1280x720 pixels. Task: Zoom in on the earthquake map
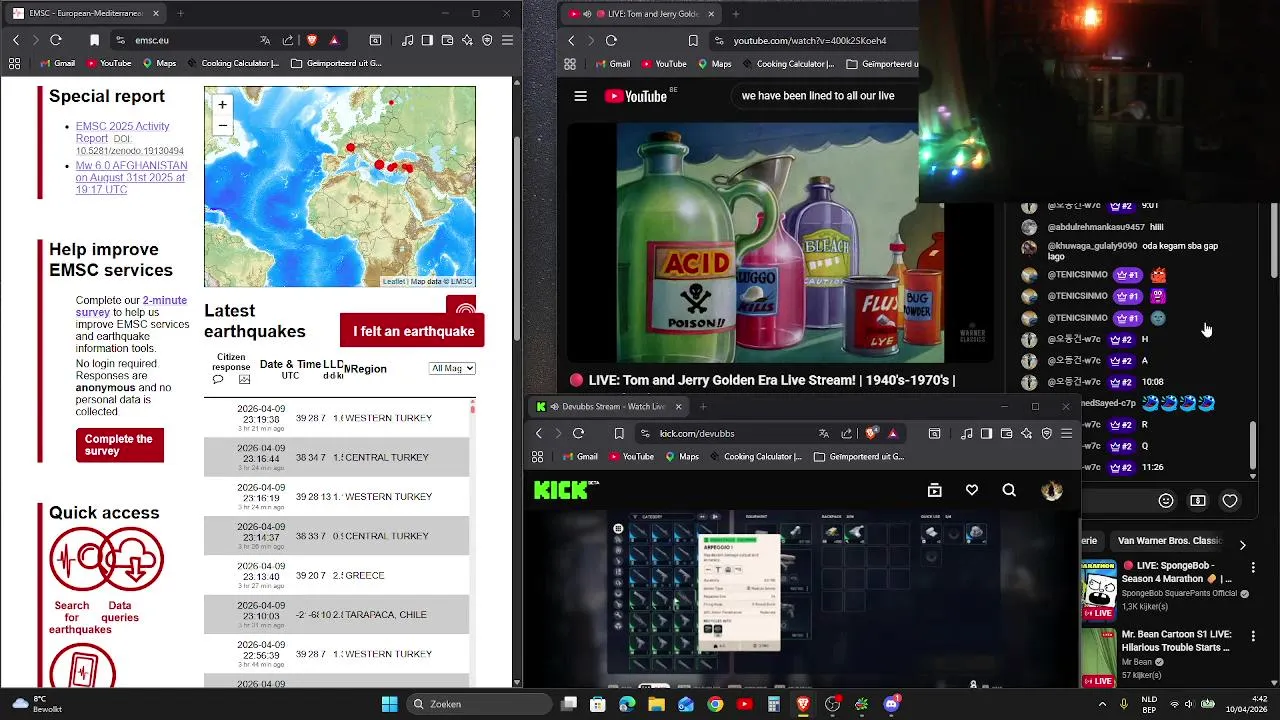(x=222, y=105)
